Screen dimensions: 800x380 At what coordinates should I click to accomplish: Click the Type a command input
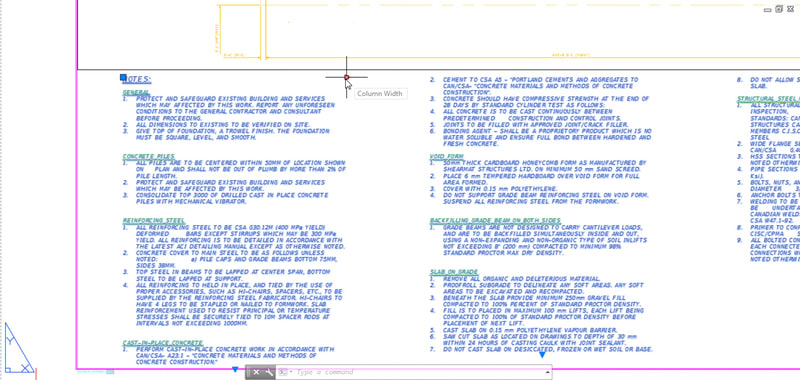point(418,372)
